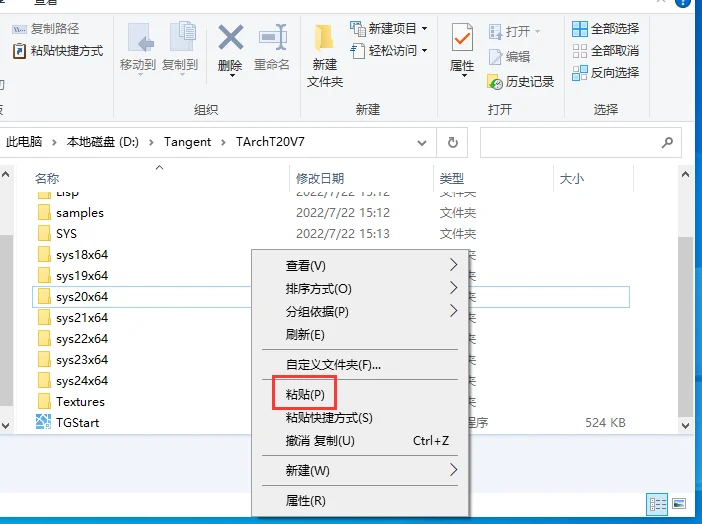Select the TGStart application file
This screenshot has width=702, height=524.
pyautogui.click(x=77, y=423)
